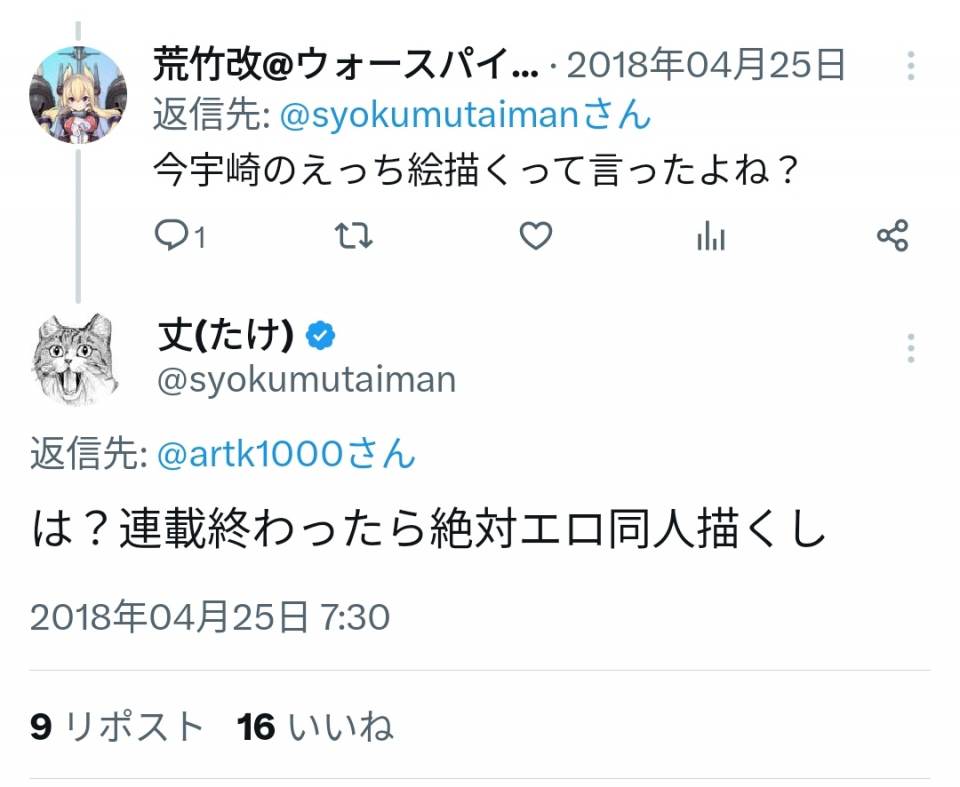960x787 pixels.
Task: Open the more options menu for 丈(たけ)'s tweet
Action: pos(910,348)
